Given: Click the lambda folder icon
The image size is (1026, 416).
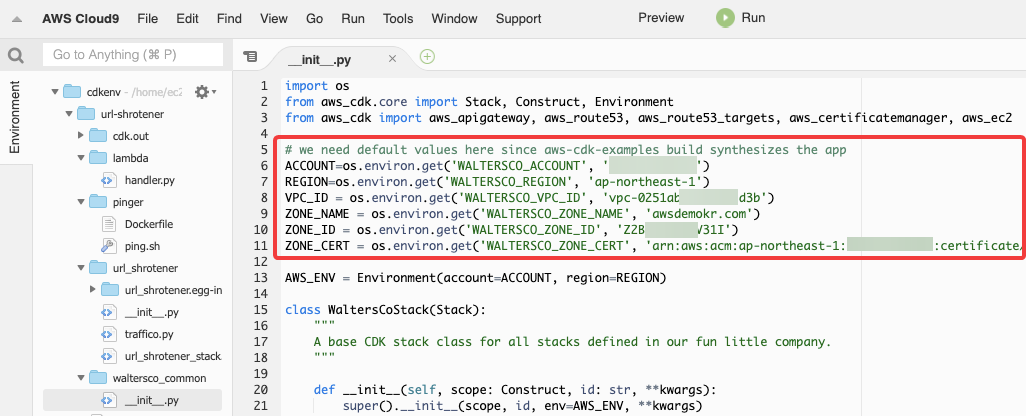Looking at the screenshot, I should [97, 158].
